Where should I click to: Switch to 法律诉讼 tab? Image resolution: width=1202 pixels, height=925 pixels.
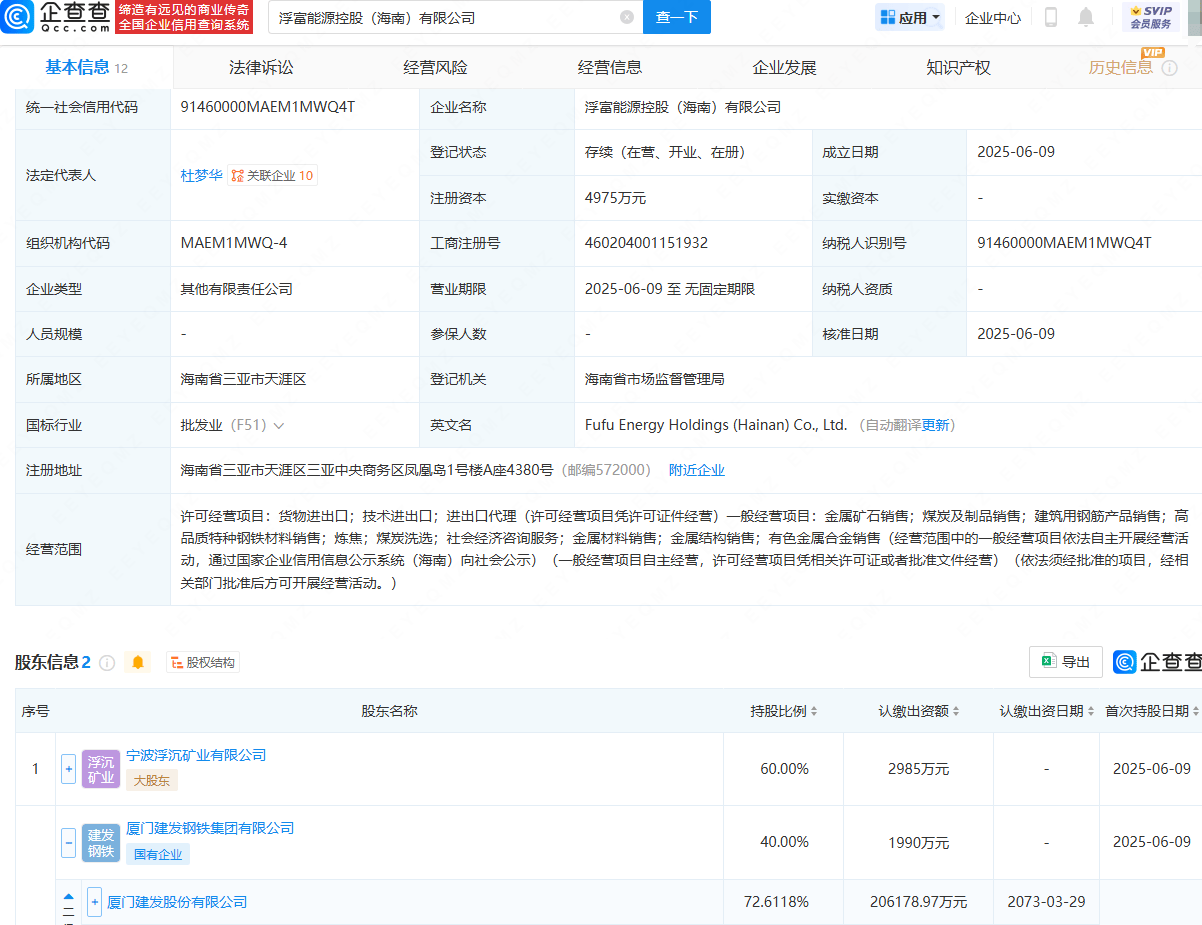click(261, 68)
